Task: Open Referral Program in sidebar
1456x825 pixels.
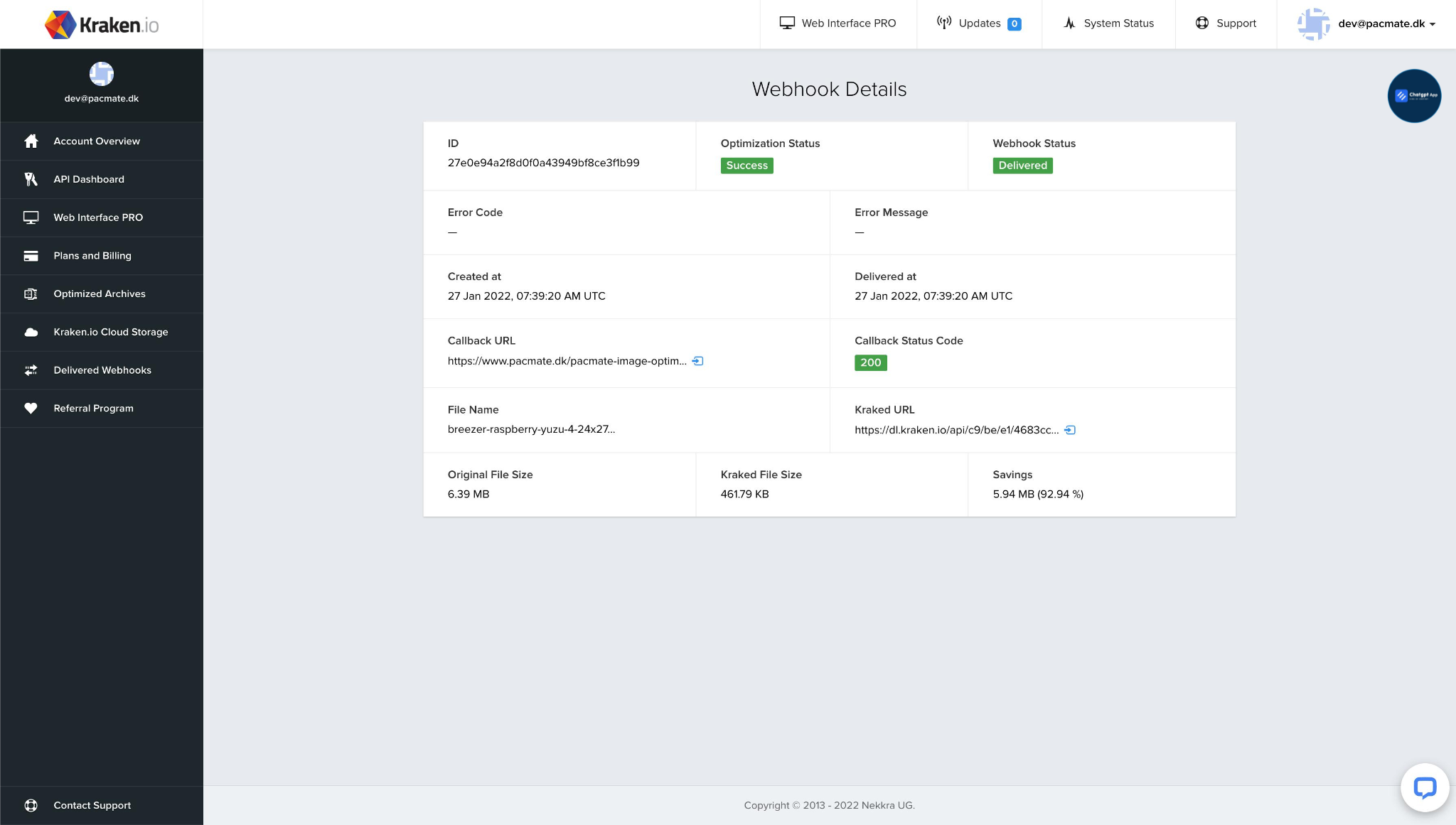Action: (102, 409)
